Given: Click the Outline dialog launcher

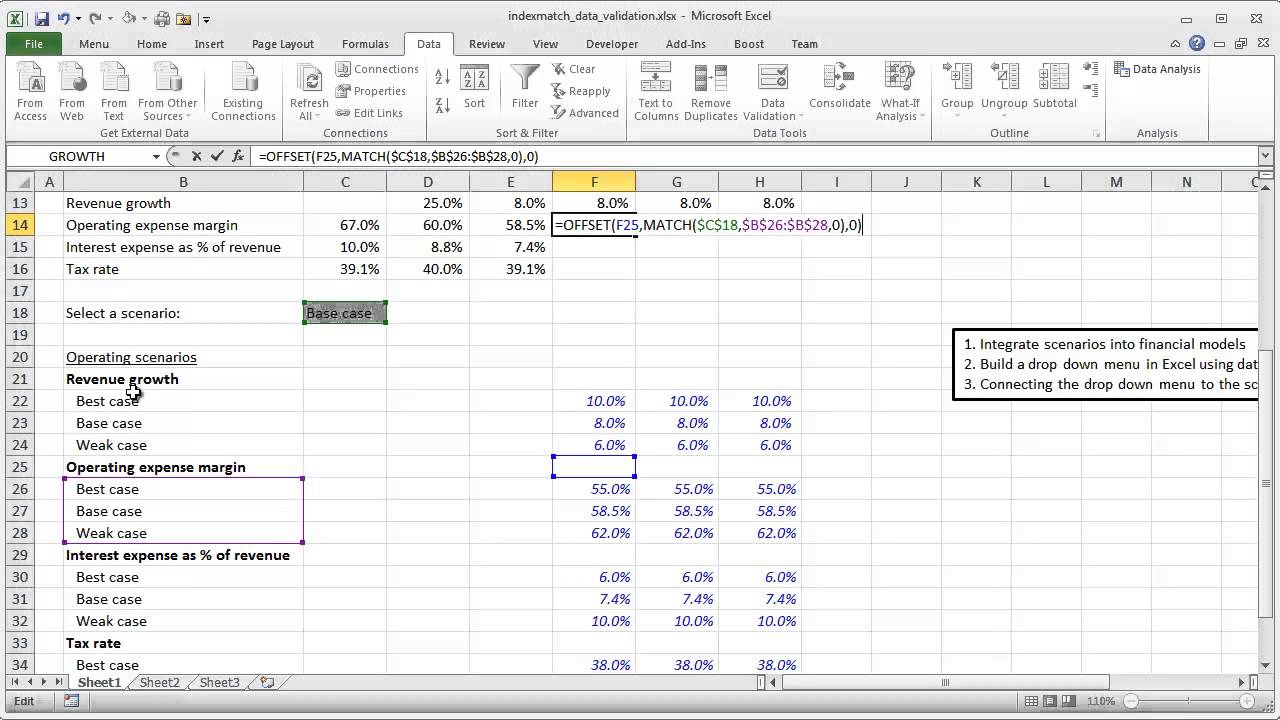Looking at the screenshot, I should (1097, 134).
